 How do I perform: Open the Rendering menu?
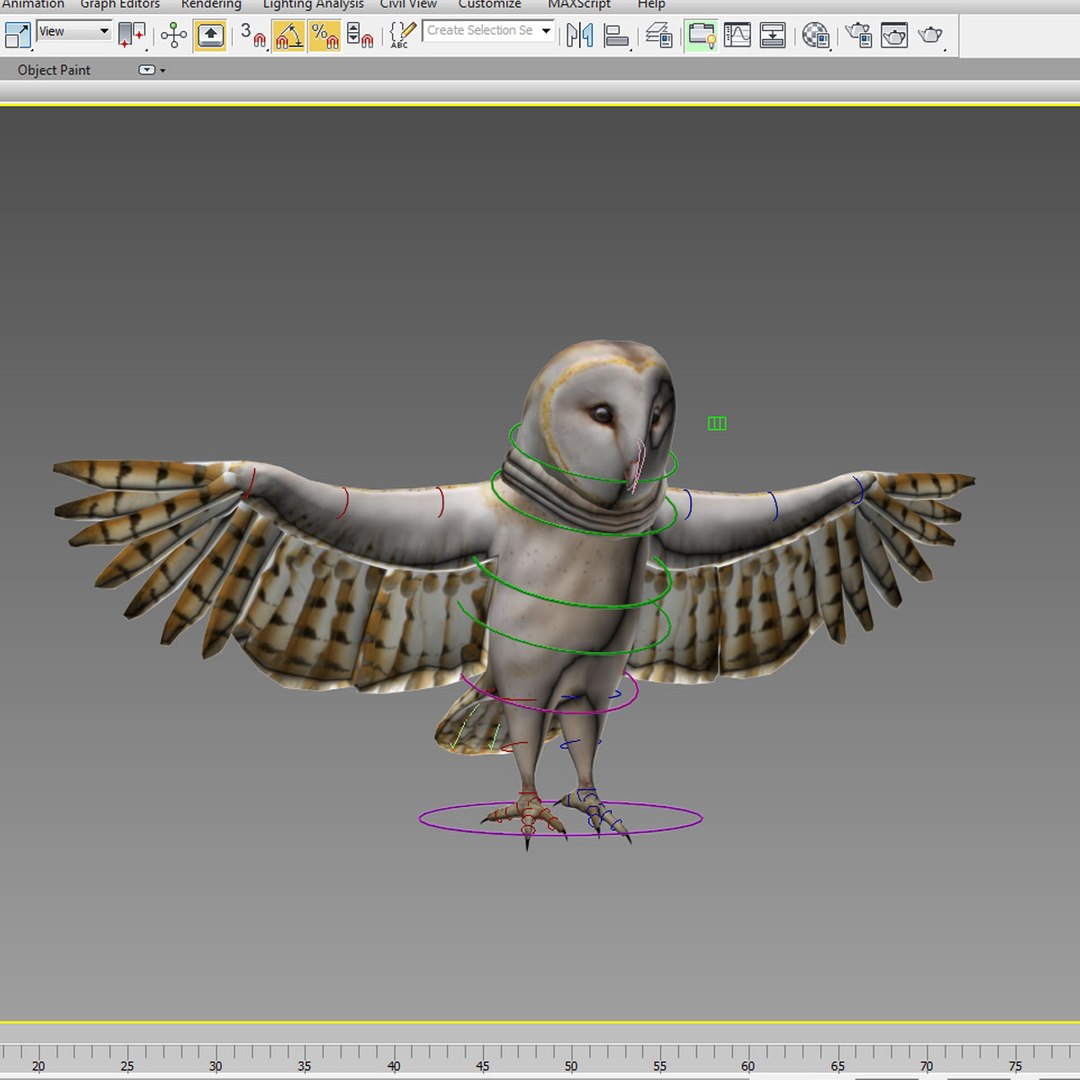click(211, 5)
